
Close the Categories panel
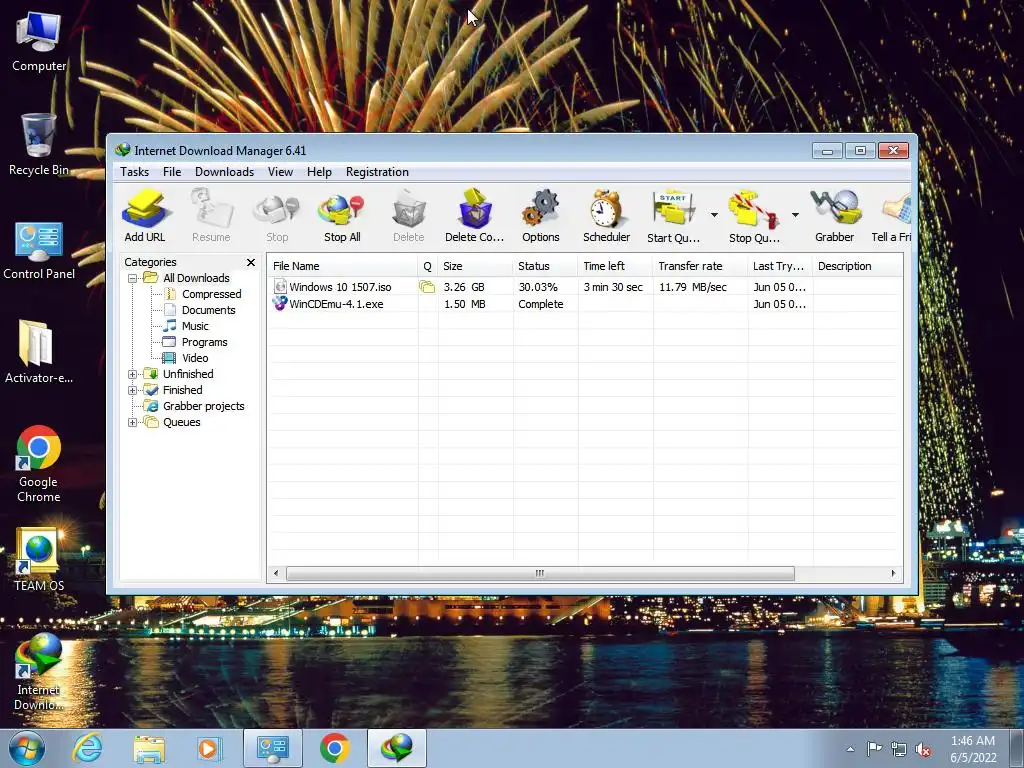(251, 262)
